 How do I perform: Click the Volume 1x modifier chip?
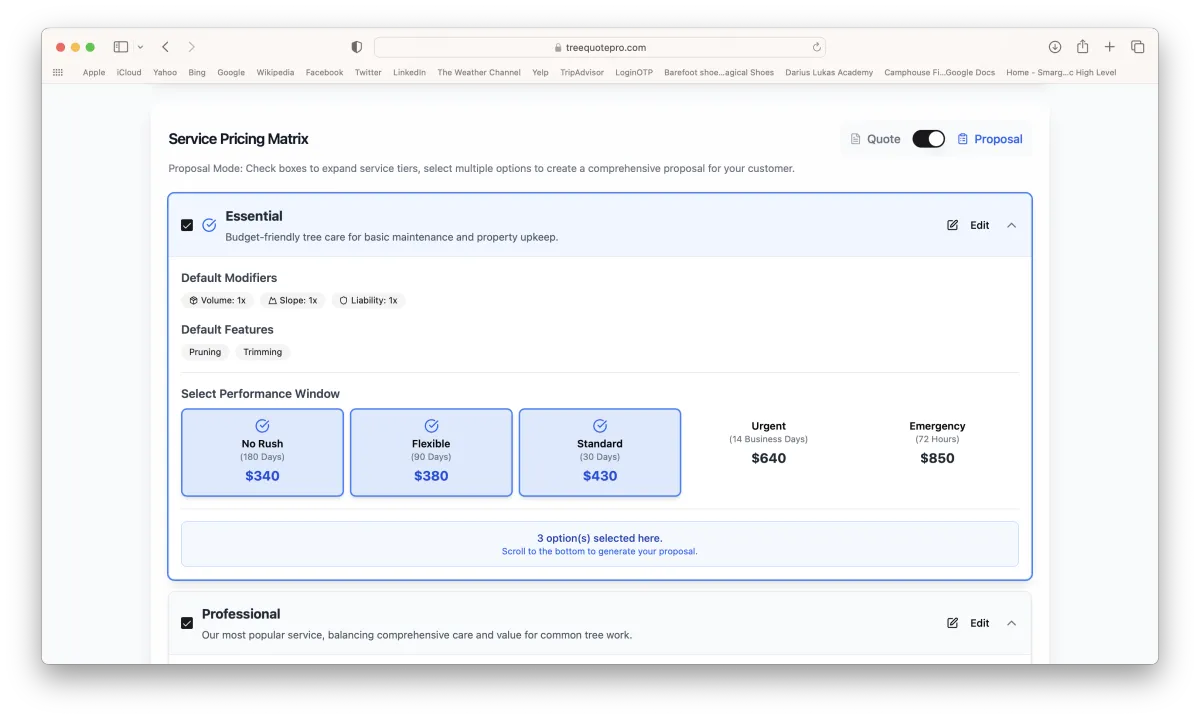tap(217, 300)
